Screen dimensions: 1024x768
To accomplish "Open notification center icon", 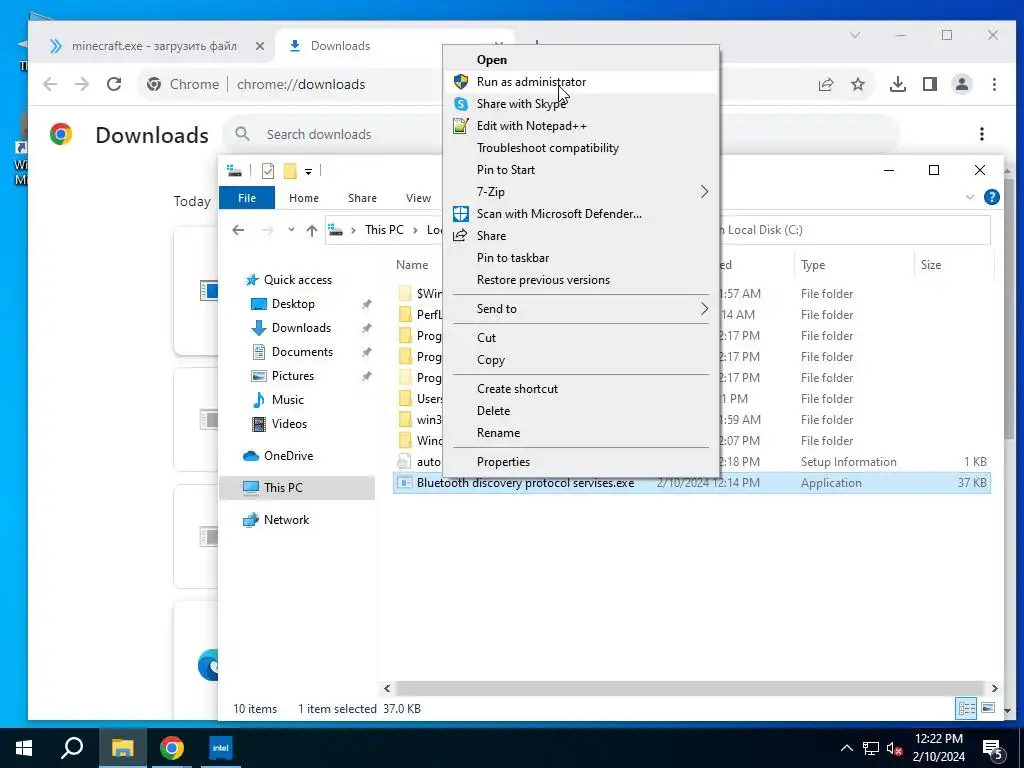I will [x=993, y=750].
